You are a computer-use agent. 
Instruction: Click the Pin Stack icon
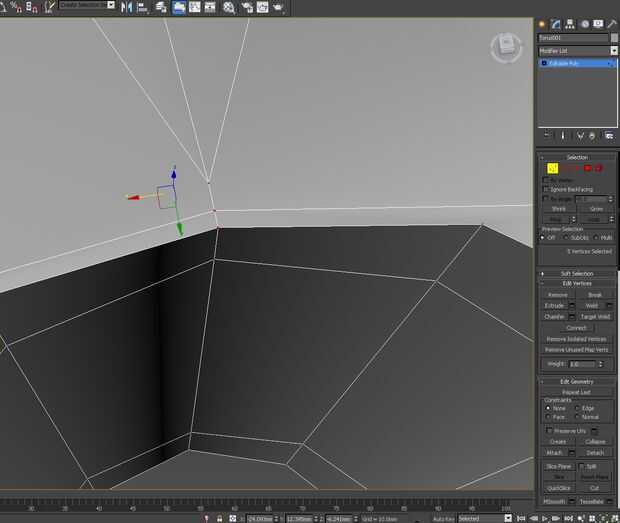click(x=548, y=135)
